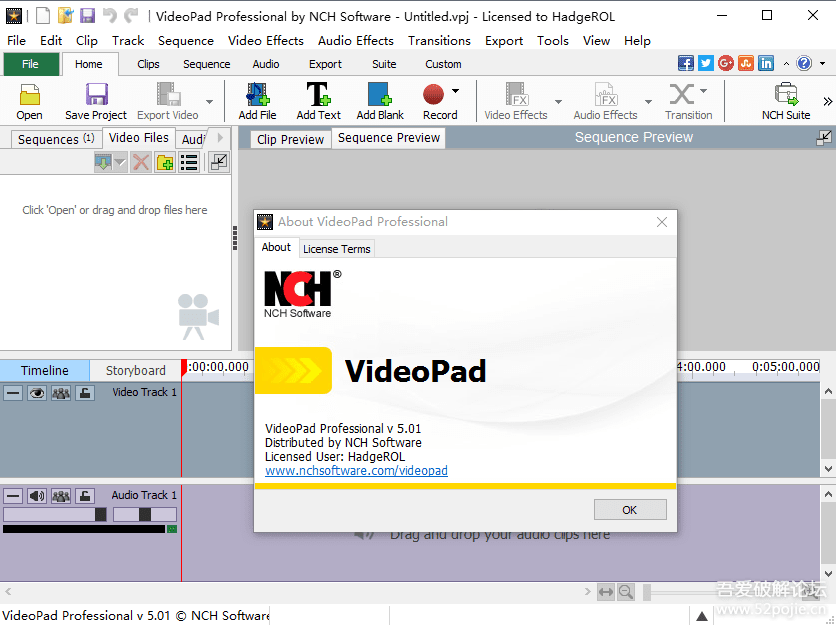The height and width of the screenshot is (626, 836).
Task: Expand the Record dropdown arrow
Action: [x=455, y=91]
